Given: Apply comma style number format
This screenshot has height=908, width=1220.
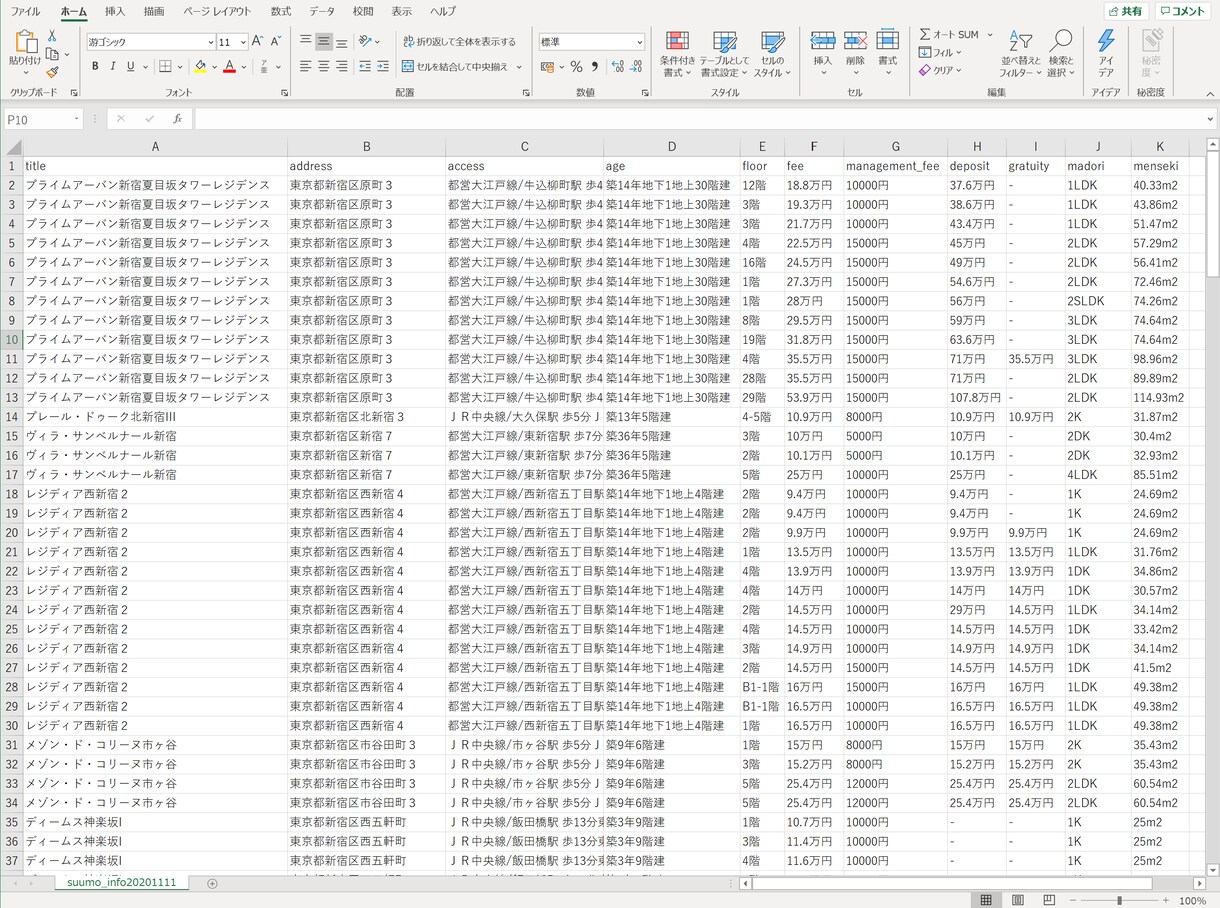Looking at the screenshot, I should pyautogui.click(x=595, y=67).
